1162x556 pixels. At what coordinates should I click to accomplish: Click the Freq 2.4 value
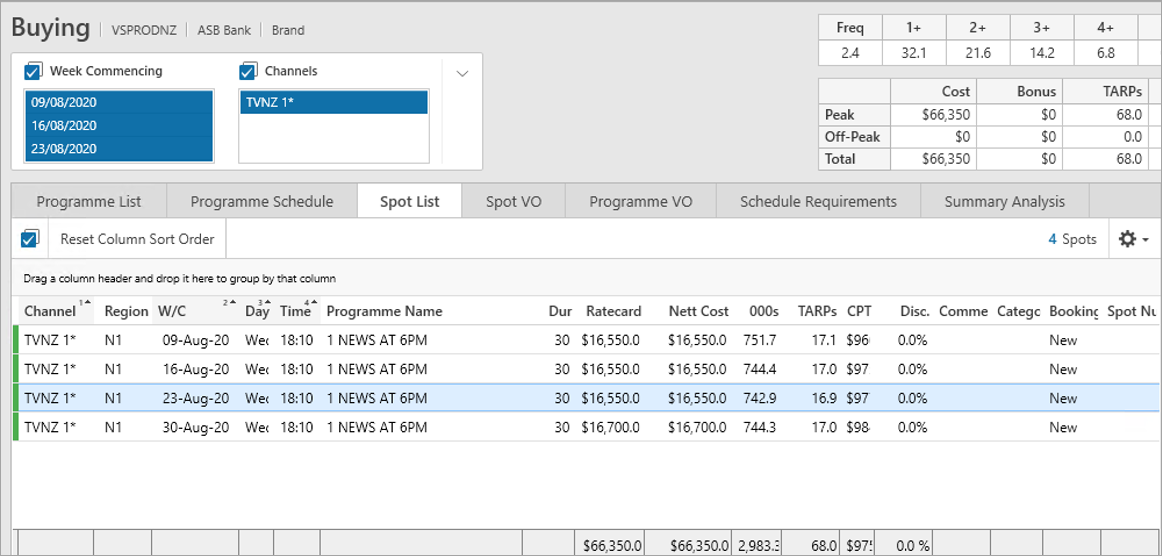coord(850,53)
